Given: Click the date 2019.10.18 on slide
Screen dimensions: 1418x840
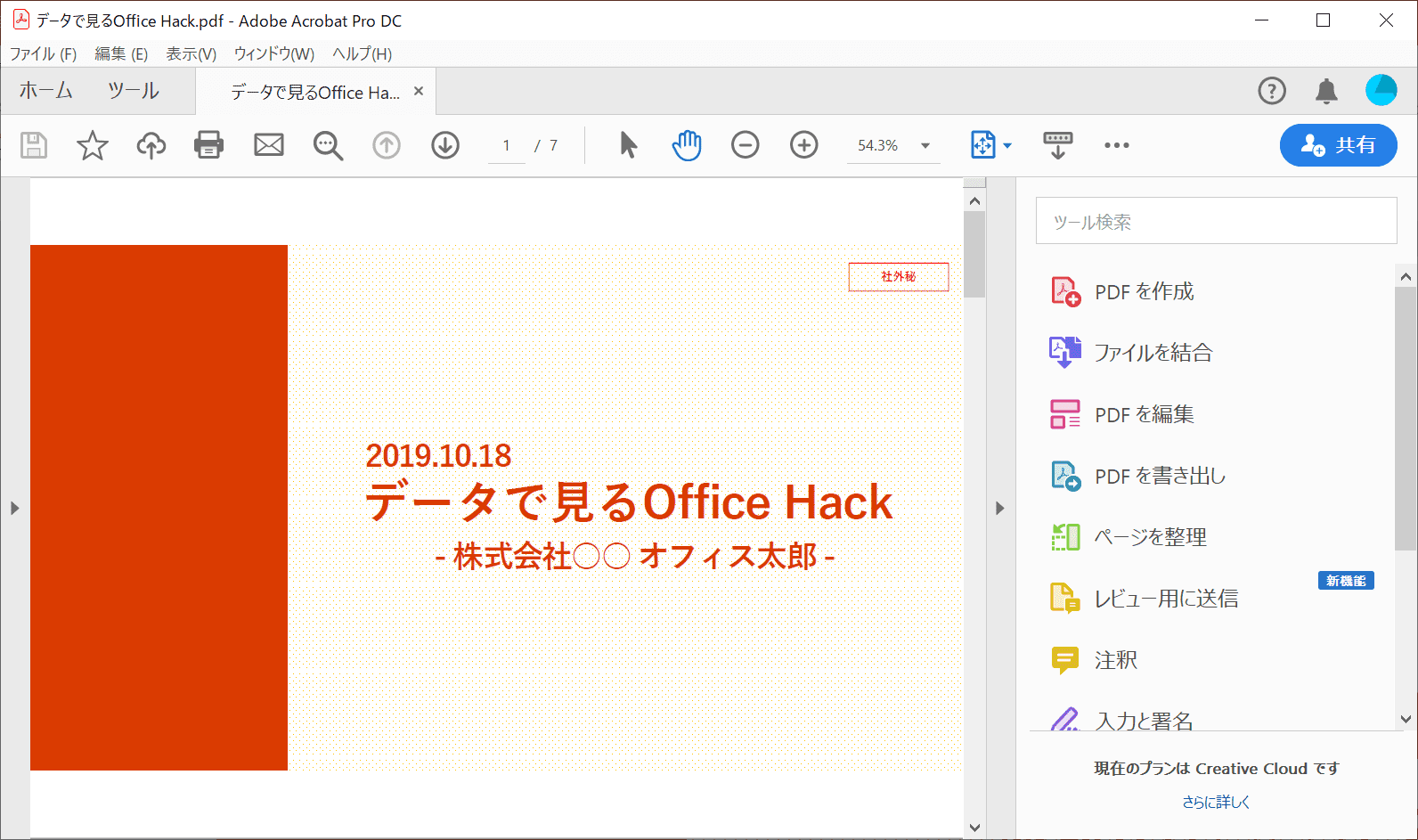Looking at the screenshot, I should point(438,456).
